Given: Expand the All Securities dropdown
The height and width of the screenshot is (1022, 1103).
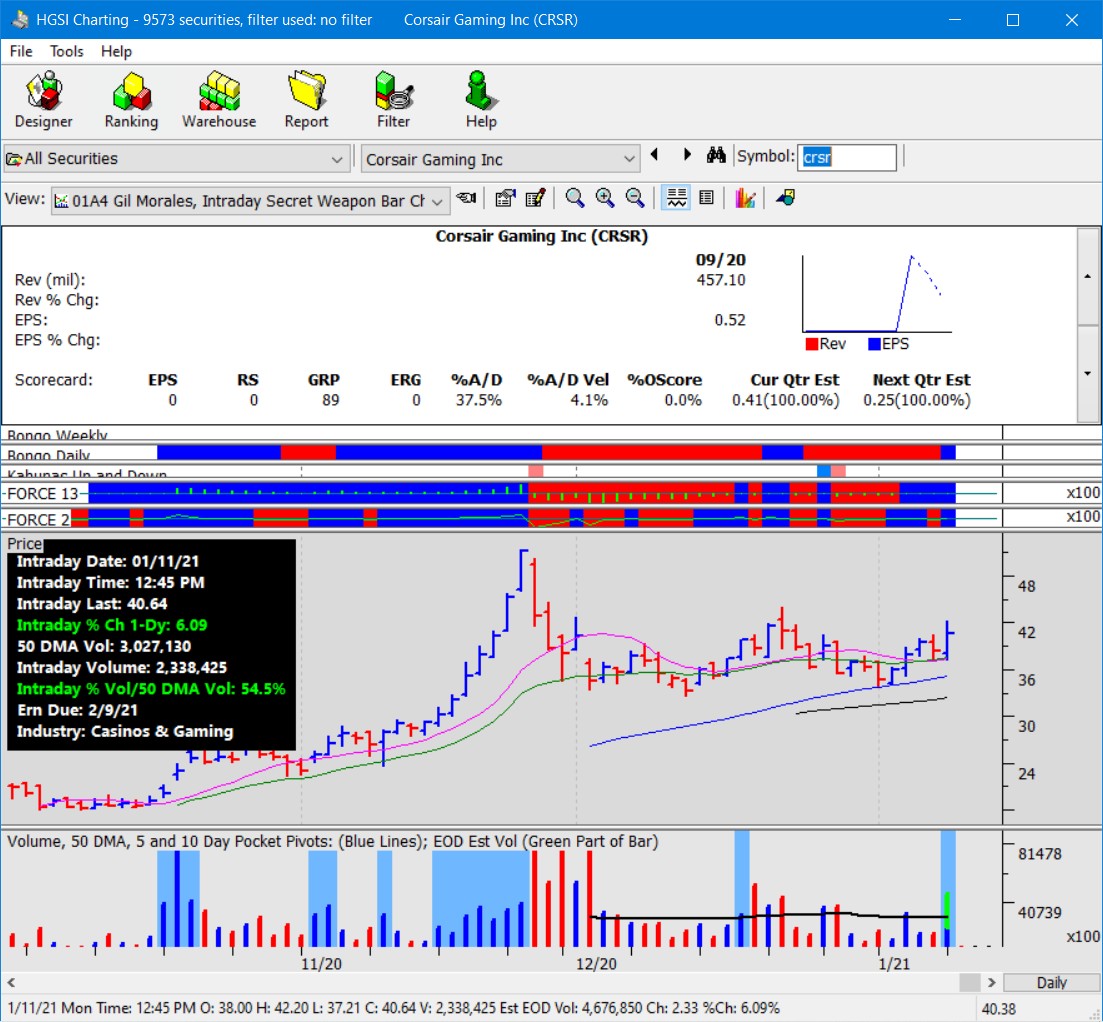Looking at the screenshot, I should [337, 160].
